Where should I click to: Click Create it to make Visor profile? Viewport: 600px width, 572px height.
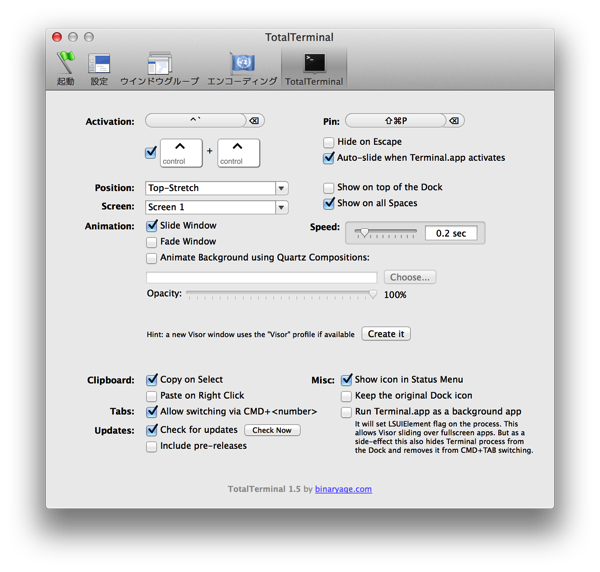[386, 334]
